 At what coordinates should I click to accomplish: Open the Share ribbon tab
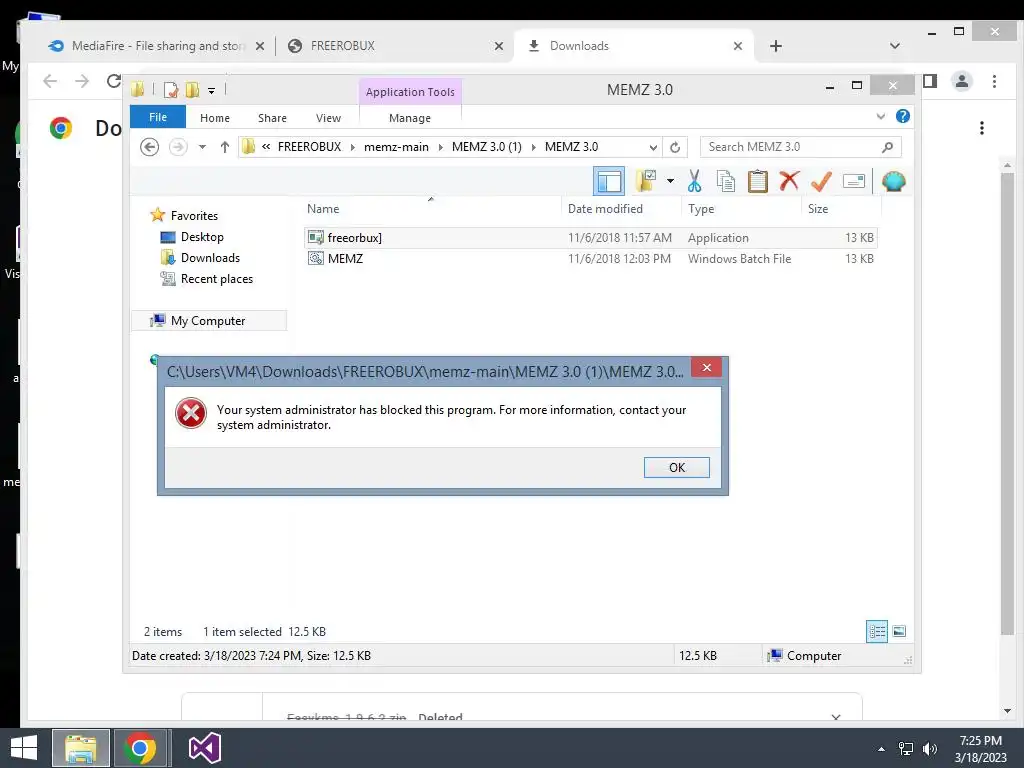[x=272, y=118]
